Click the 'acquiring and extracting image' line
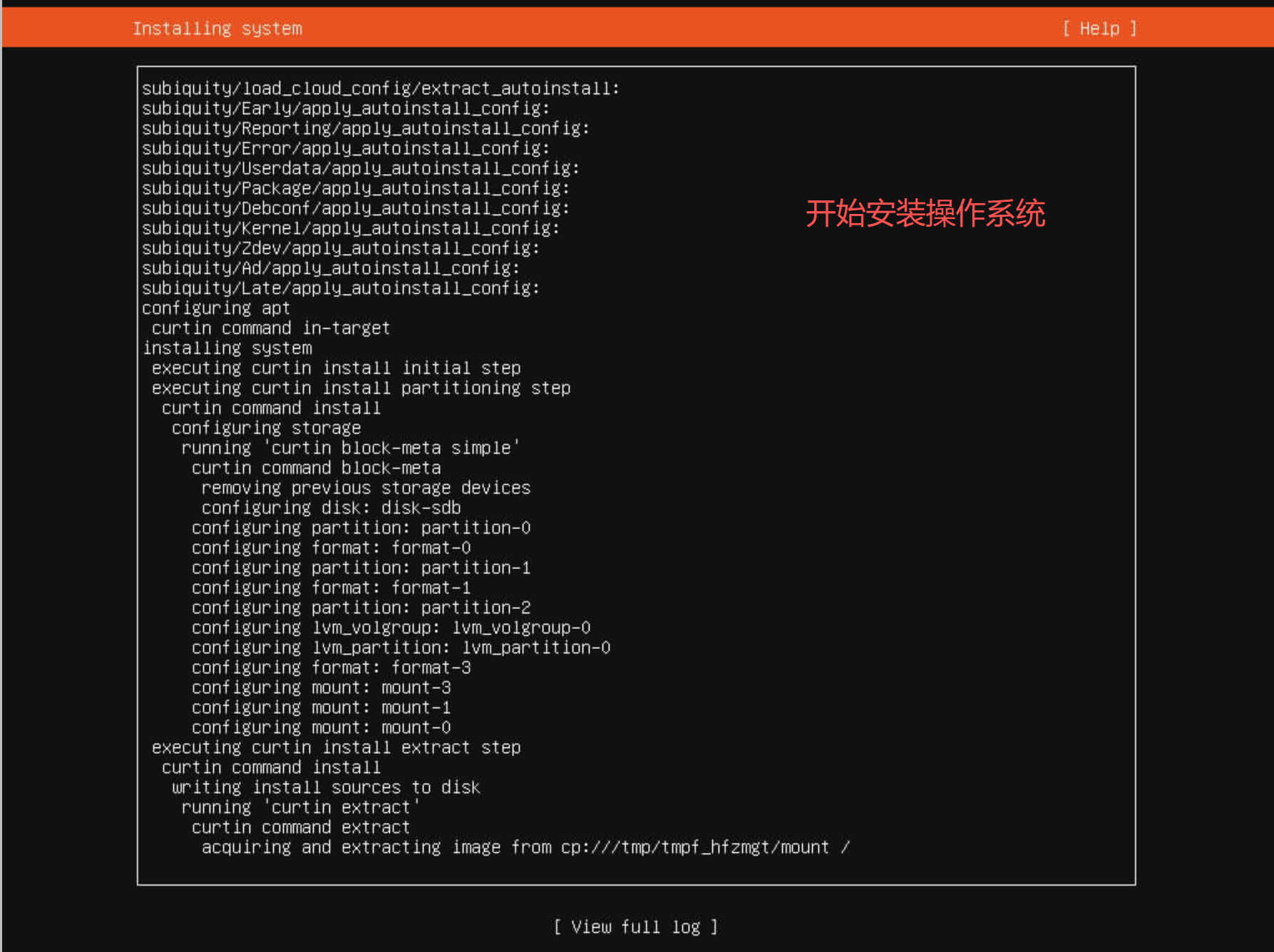Image resolution: width=1274 pixels, height=952 pixels. click(x=525, y=847)
